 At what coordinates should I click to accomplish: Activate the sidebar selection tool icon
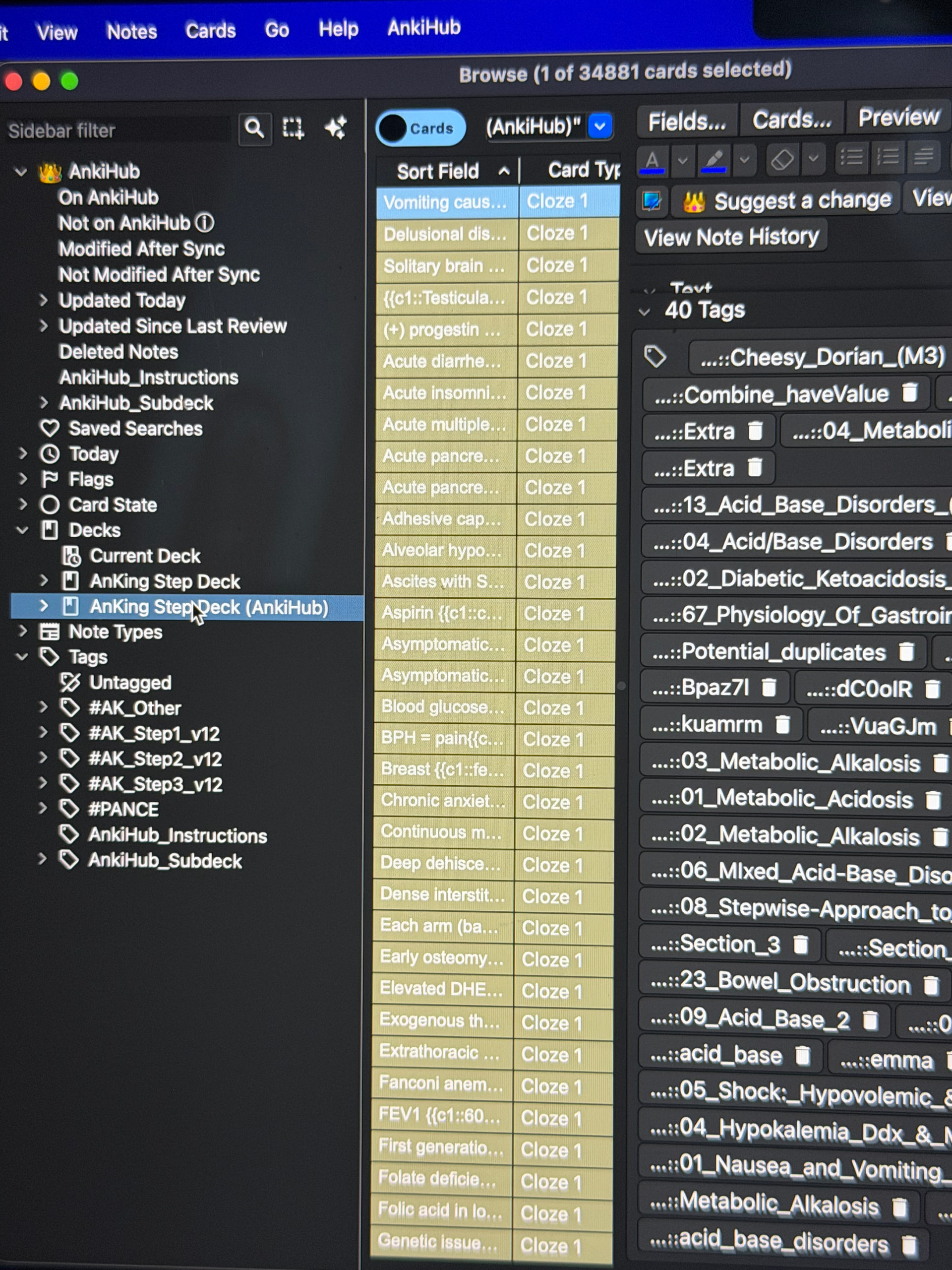coord(293,128)
